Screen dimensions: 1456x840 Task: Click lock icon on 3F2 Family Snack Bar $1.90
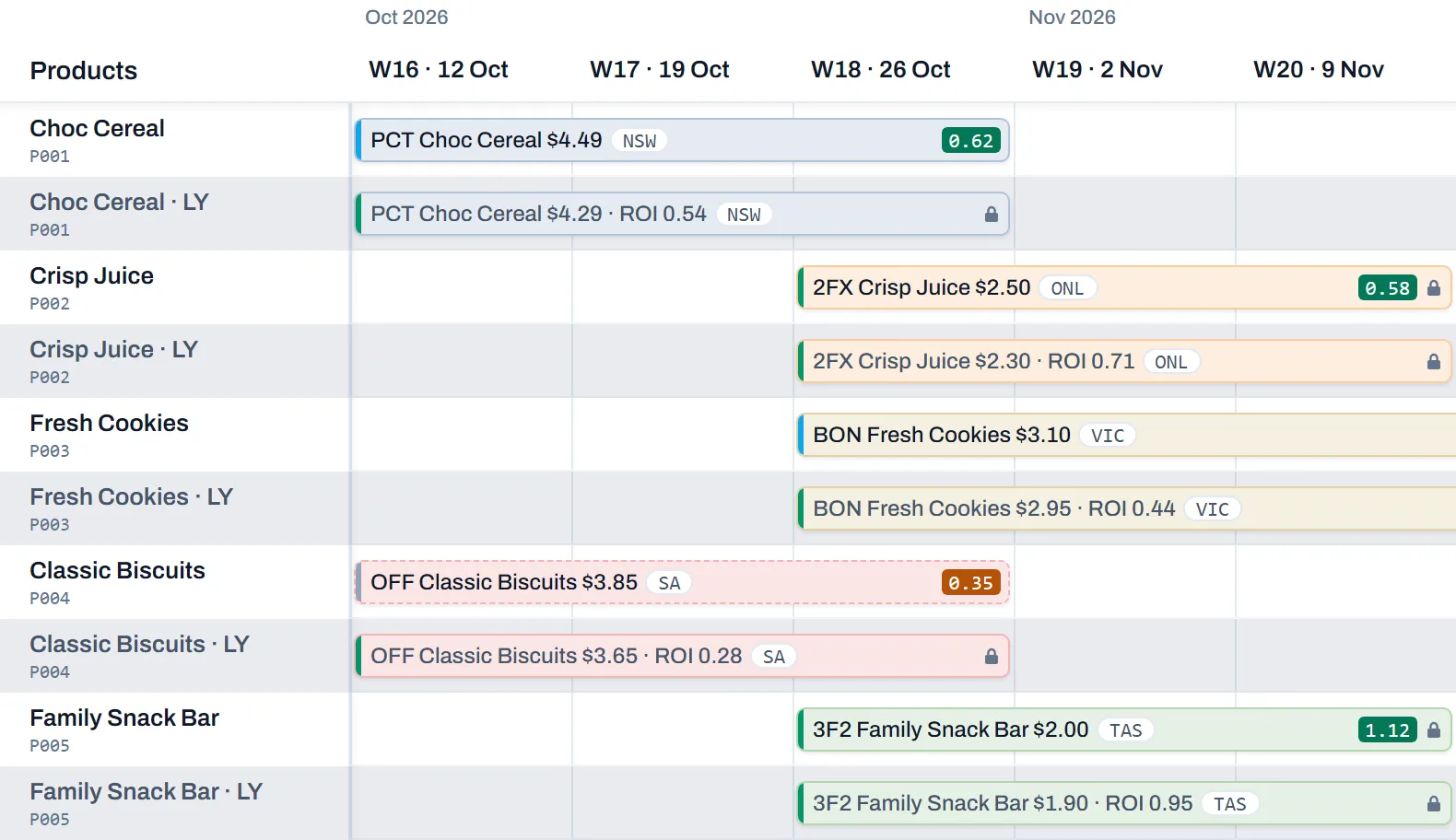tap(1434, 803)
